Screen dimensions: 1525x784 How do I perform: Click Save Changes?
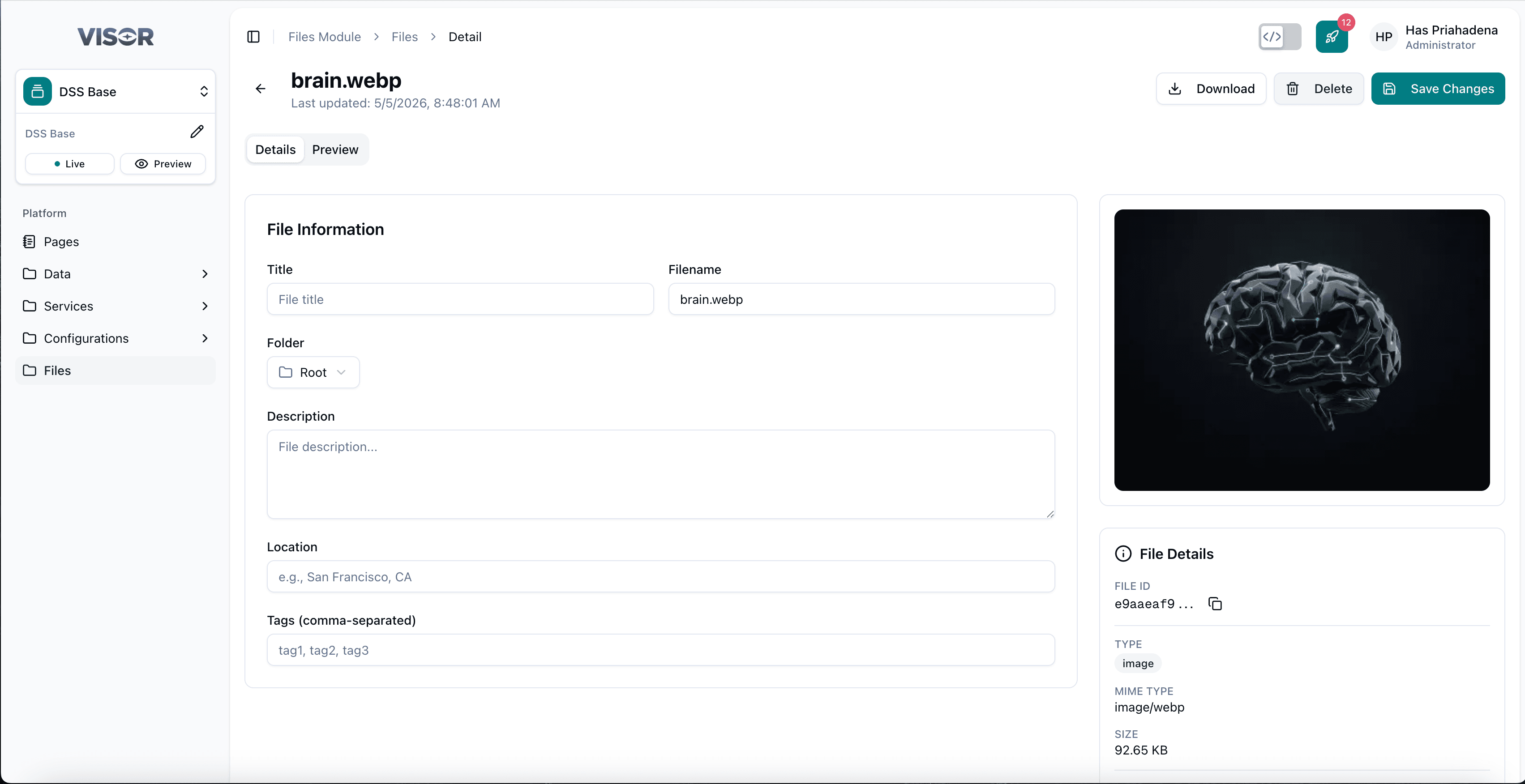(x=1438, y=89)
